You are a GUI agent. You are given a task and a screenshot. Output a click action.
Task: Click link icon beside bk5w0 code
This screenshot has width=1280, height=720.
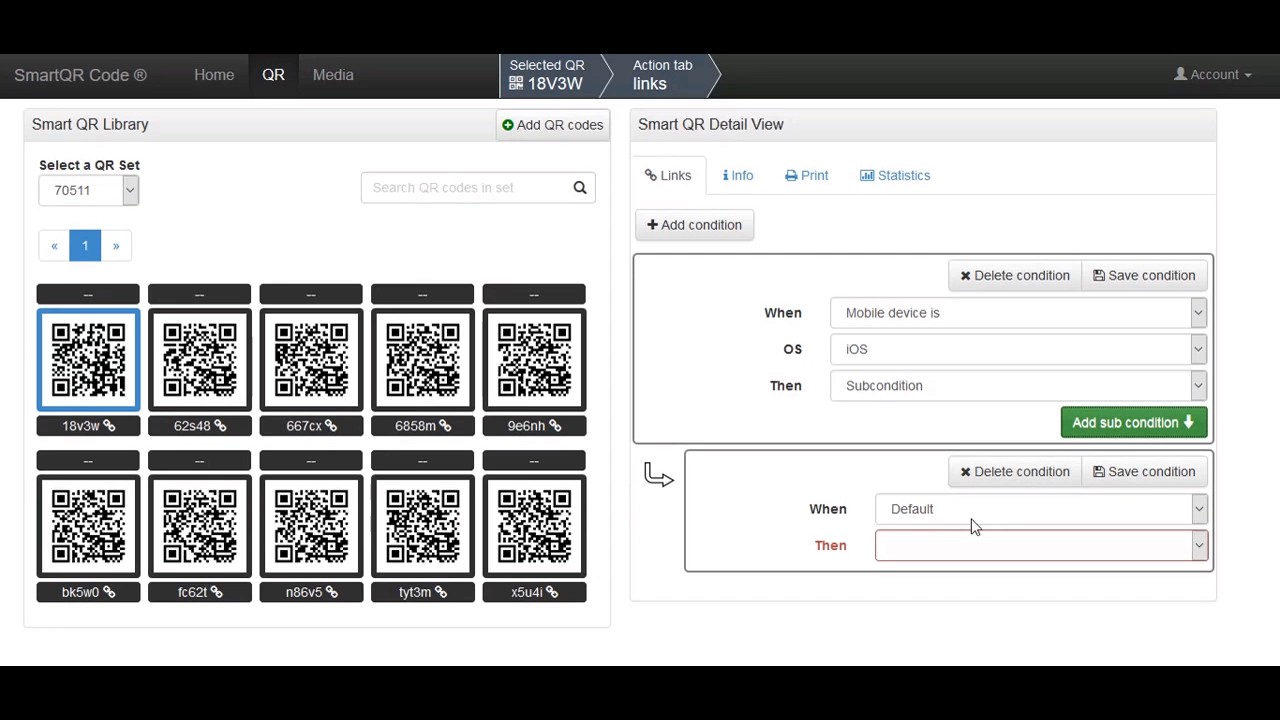[x=109, y=592]
